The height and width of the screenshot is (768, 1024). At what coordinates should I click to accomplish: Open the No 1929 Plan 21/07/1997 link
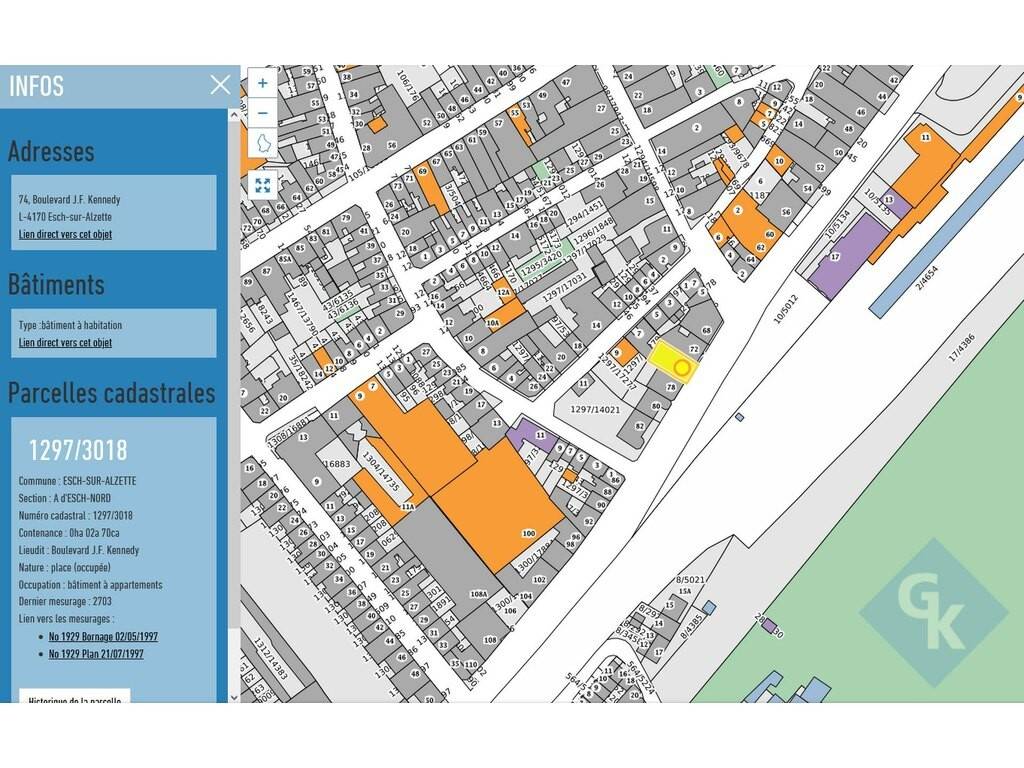(96, 654)
